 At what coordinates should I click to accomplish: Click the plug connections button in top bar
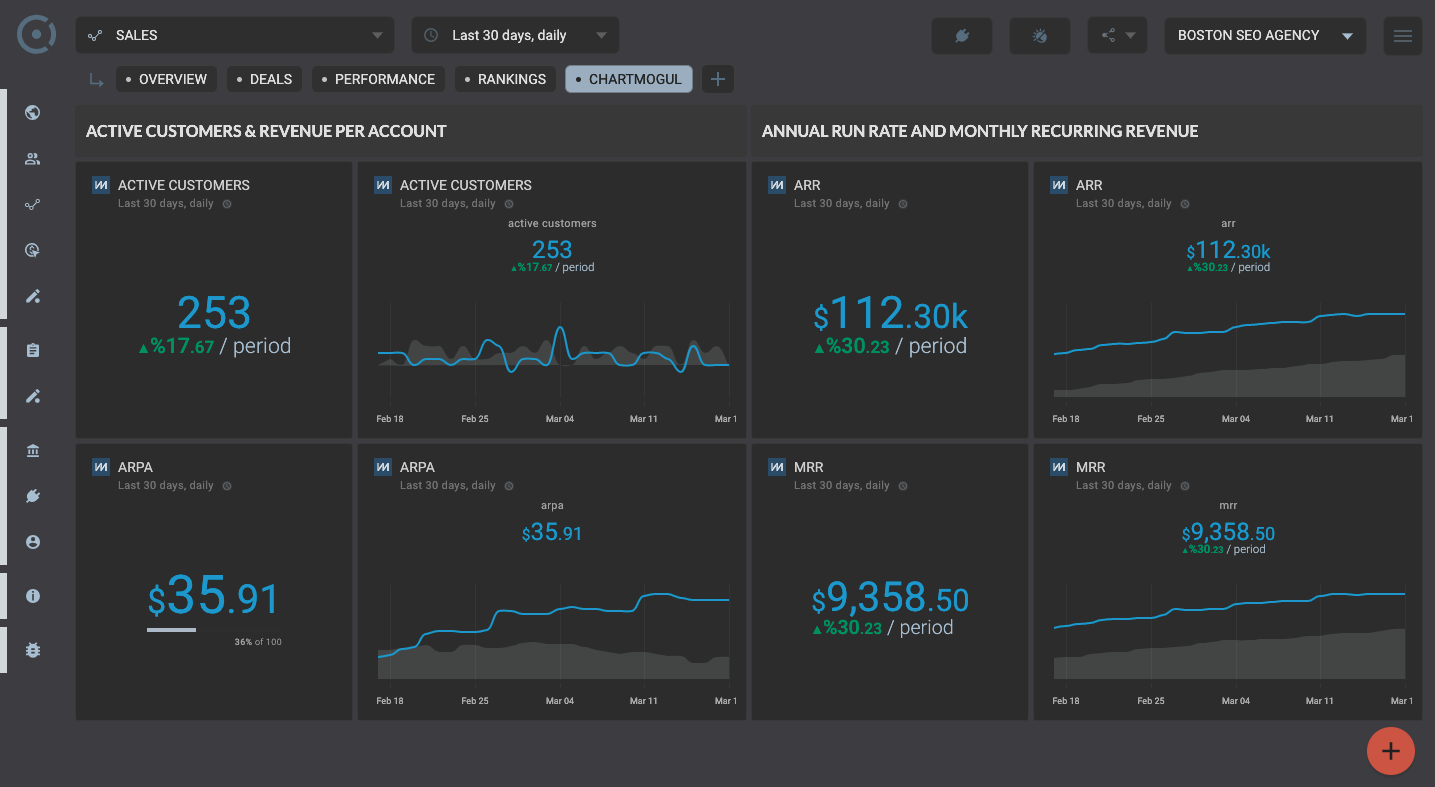[x=962, y=36]
